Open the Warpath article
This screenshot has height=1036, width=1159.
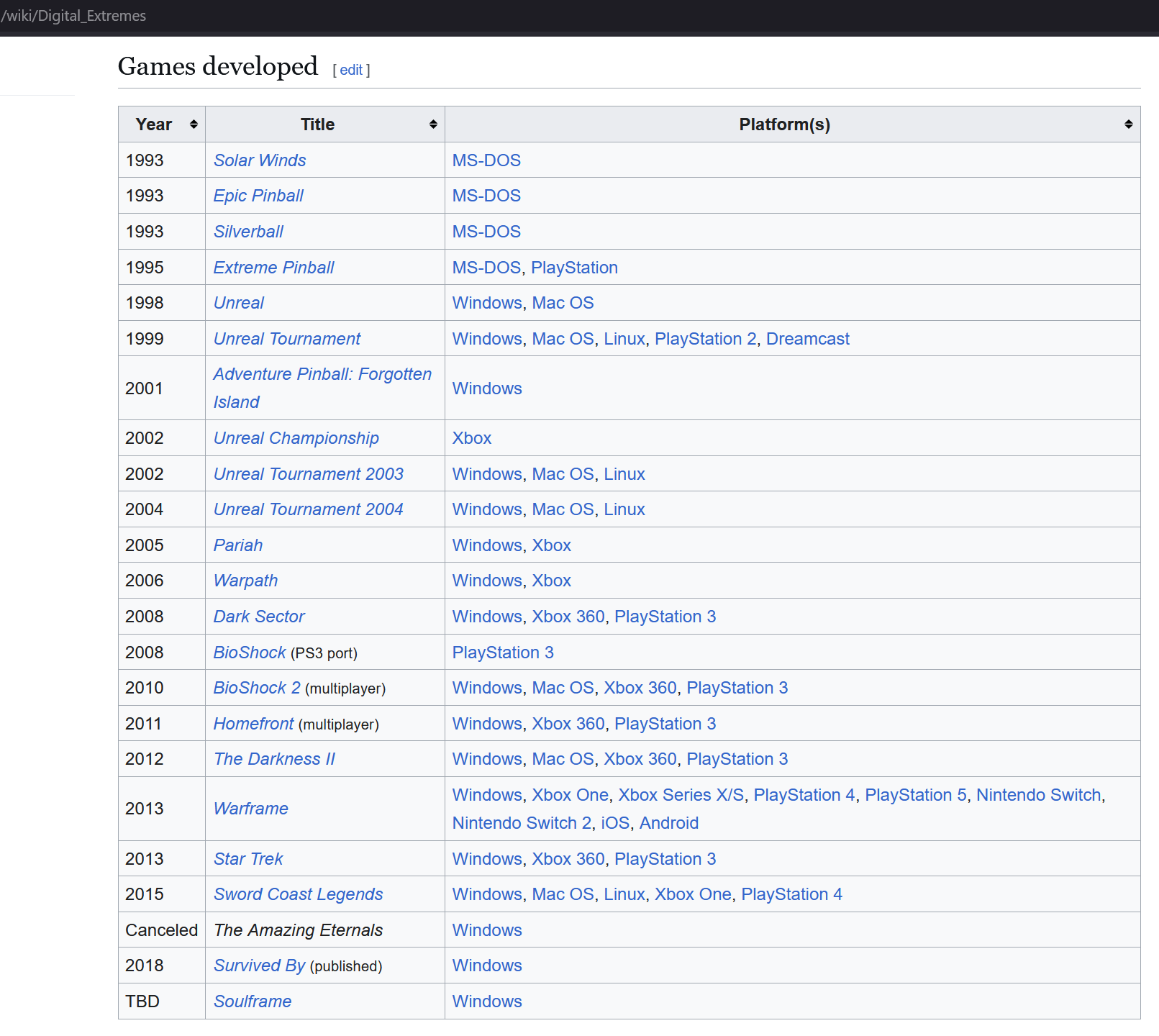click(x=245, y=581)
